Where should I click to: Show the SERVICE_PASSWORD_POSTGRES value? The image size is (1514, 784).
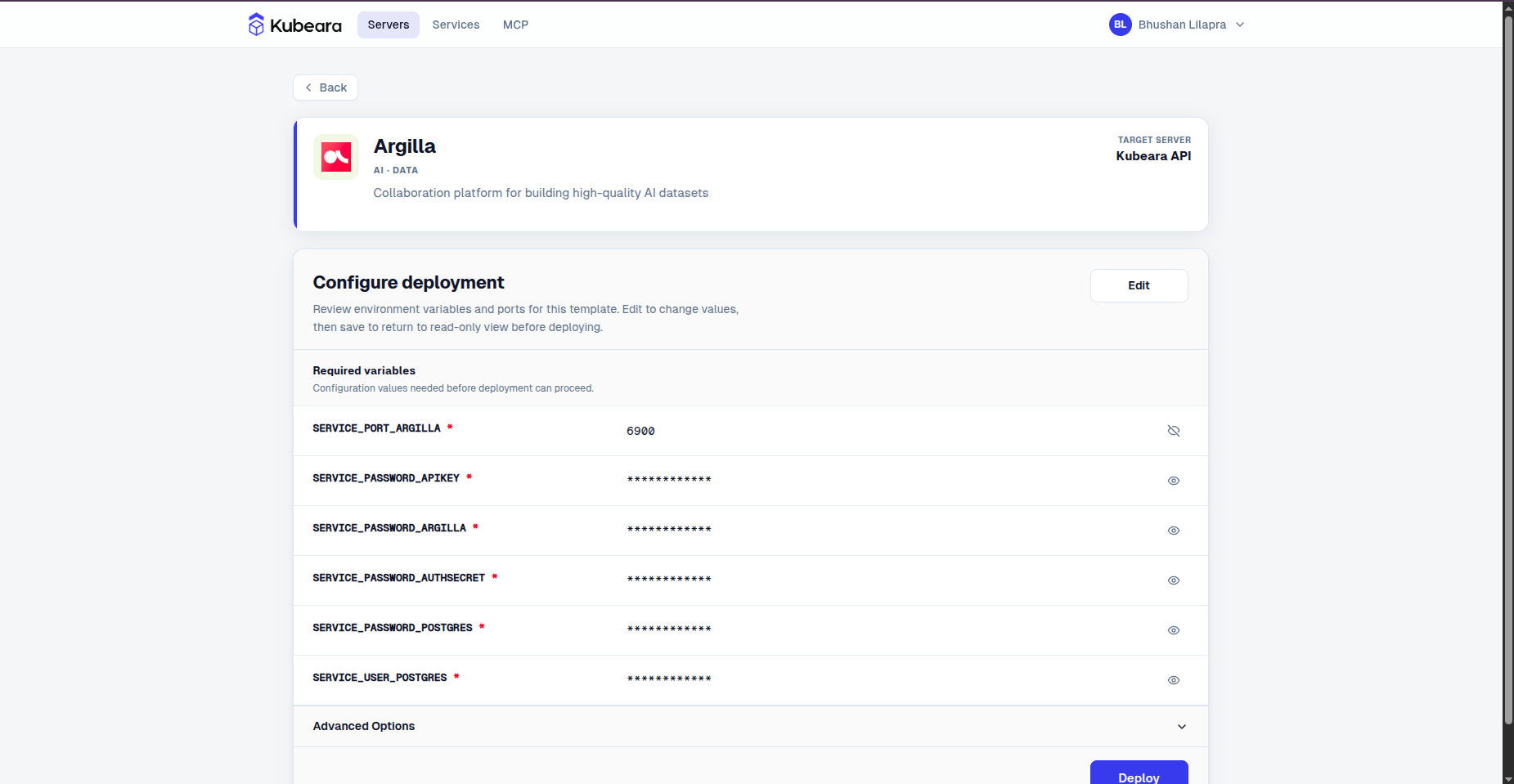point(1174,630)
